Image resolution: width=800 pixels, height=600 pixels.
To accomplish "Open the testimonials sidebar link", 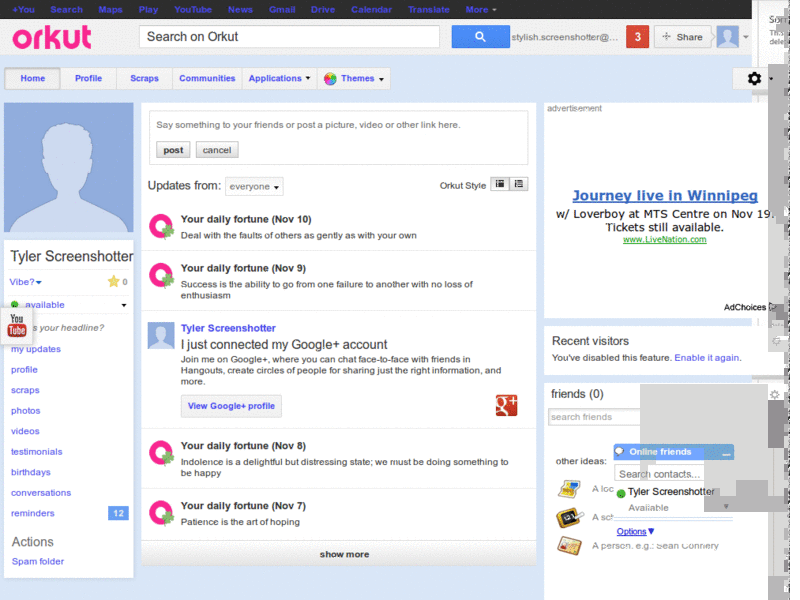I will coord(37,452).
